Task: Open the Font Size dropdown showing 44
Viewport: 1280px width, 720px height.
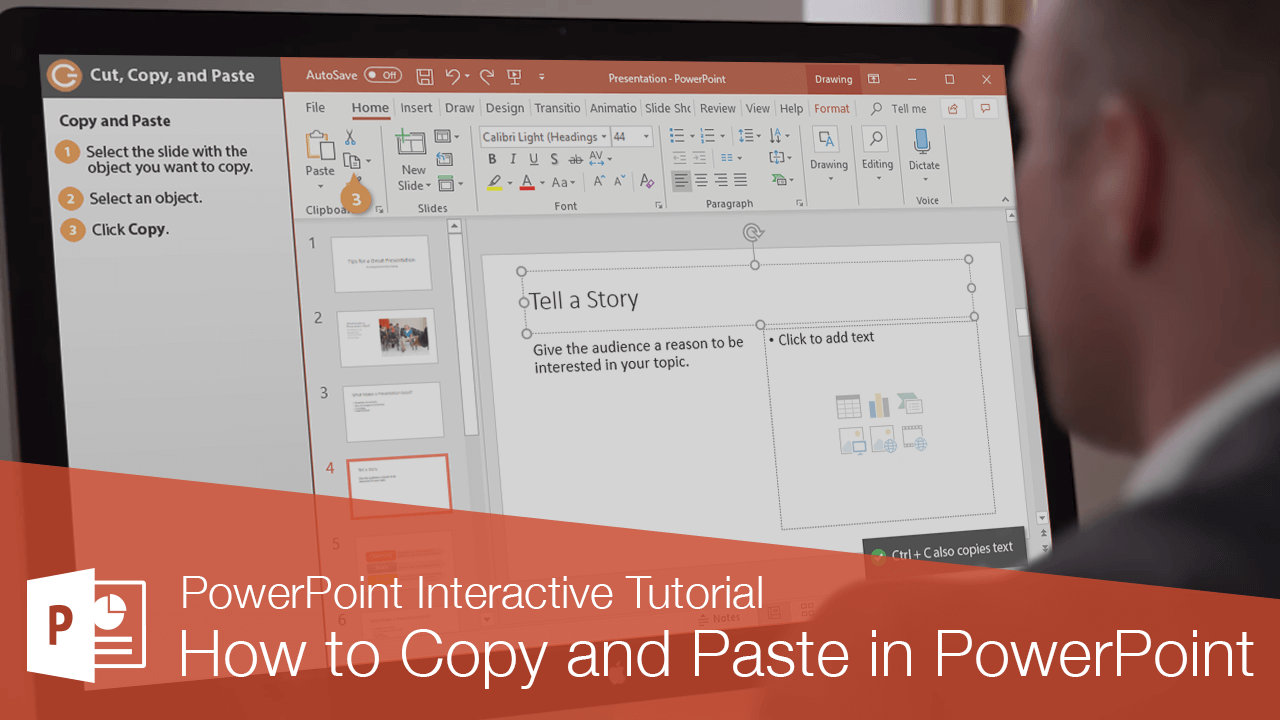Action: click(x=646, y=136)
